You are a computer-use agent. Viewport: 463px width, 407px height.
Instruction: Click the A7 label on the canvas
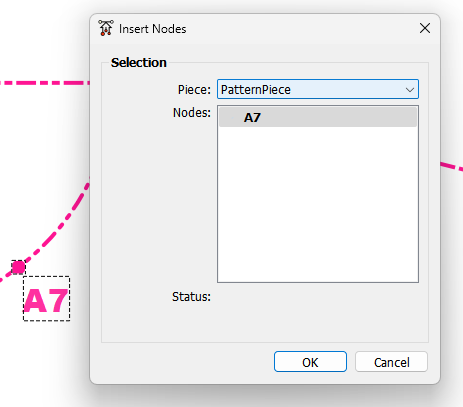[46, 301]
